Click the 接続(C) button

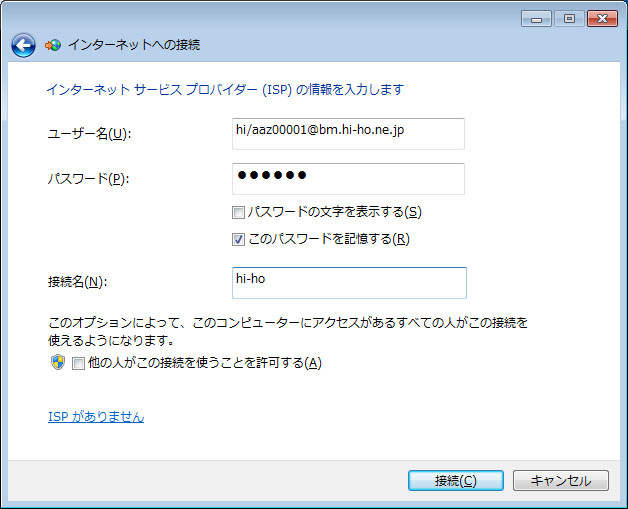point(456,481)
